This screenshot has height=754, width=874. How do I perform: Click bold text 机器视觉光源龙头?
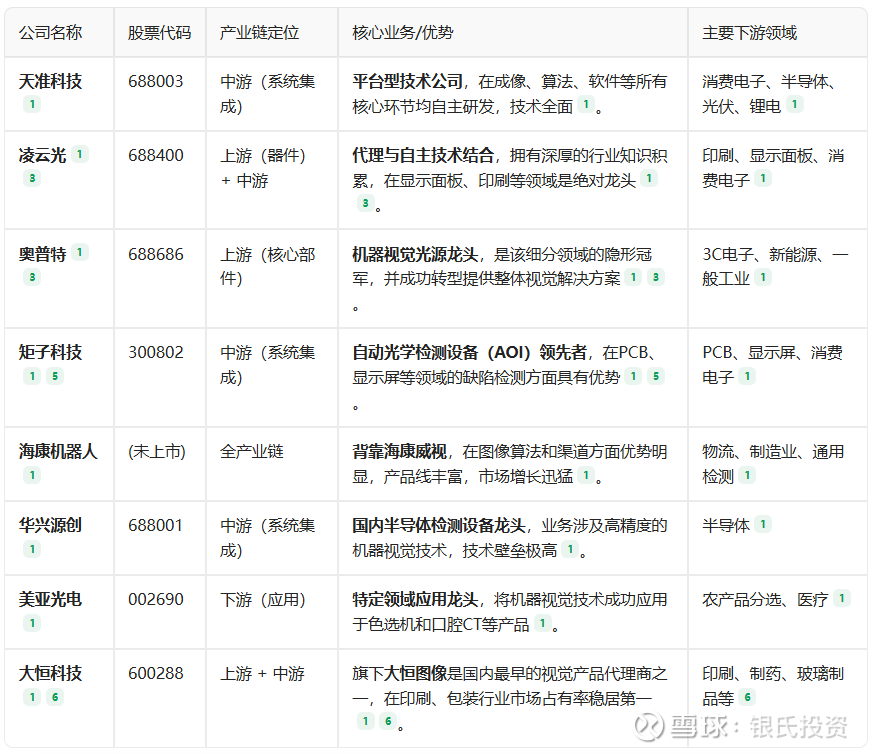tap(415, 254)
